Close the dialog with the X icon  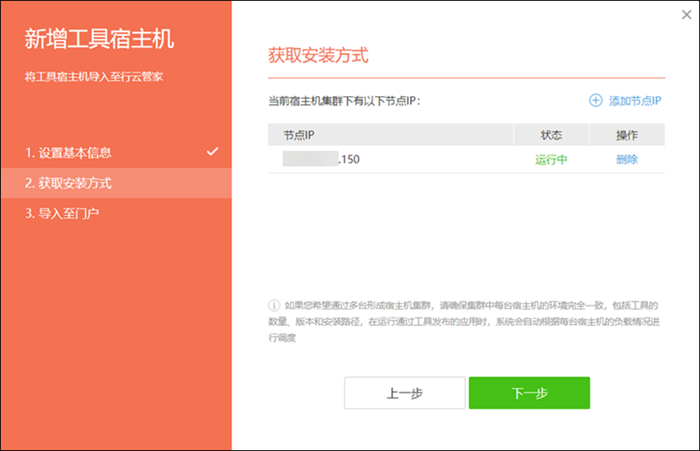coord(684,15)
